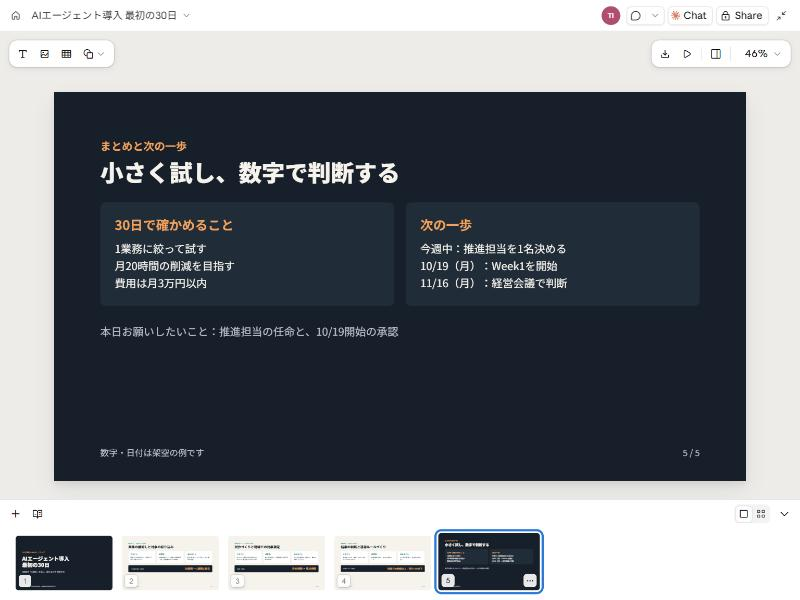Click the Share button

click(742, 15)
